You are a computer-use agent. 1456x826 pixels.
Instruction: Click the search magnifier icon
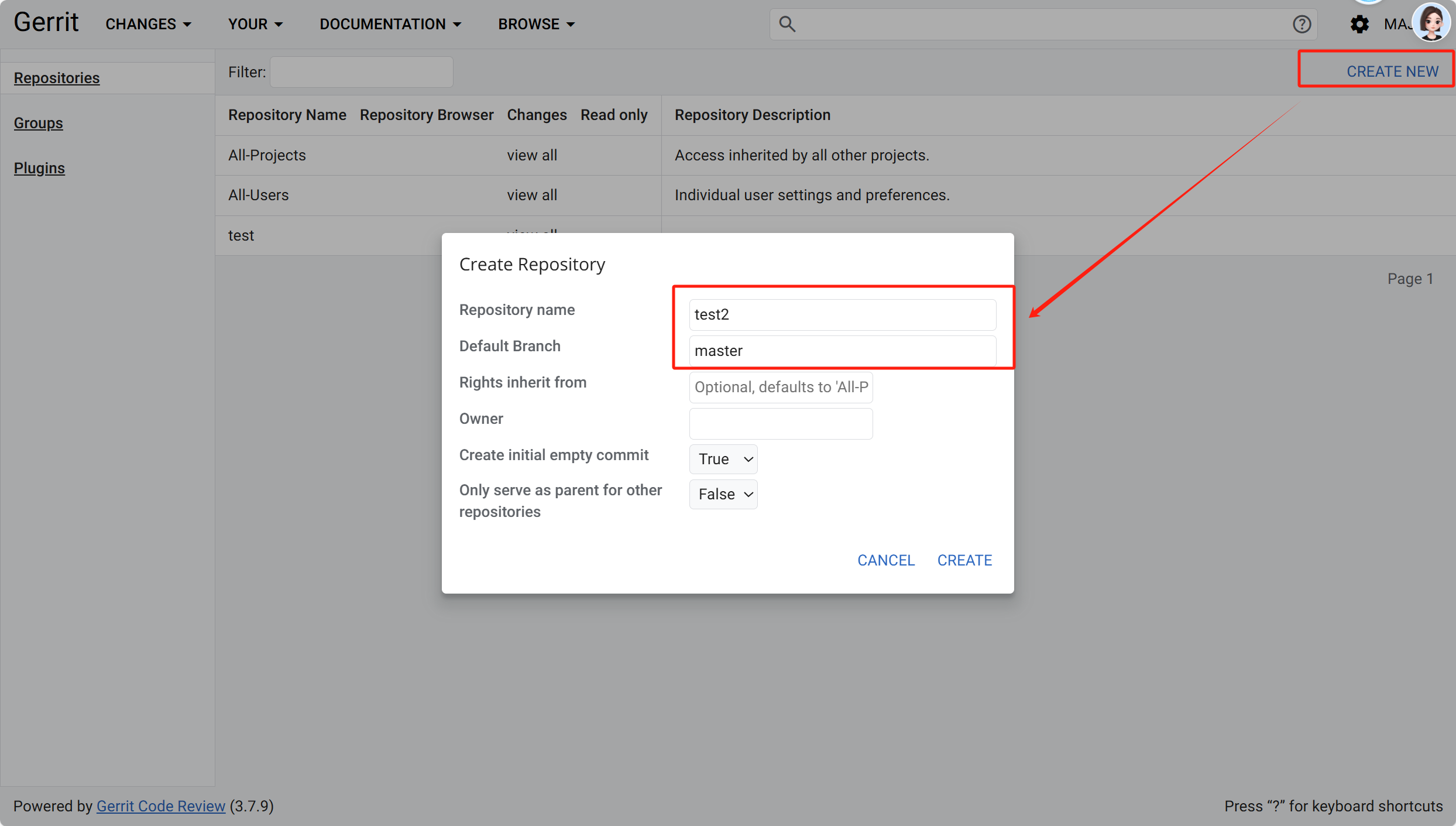pos(787,24)
